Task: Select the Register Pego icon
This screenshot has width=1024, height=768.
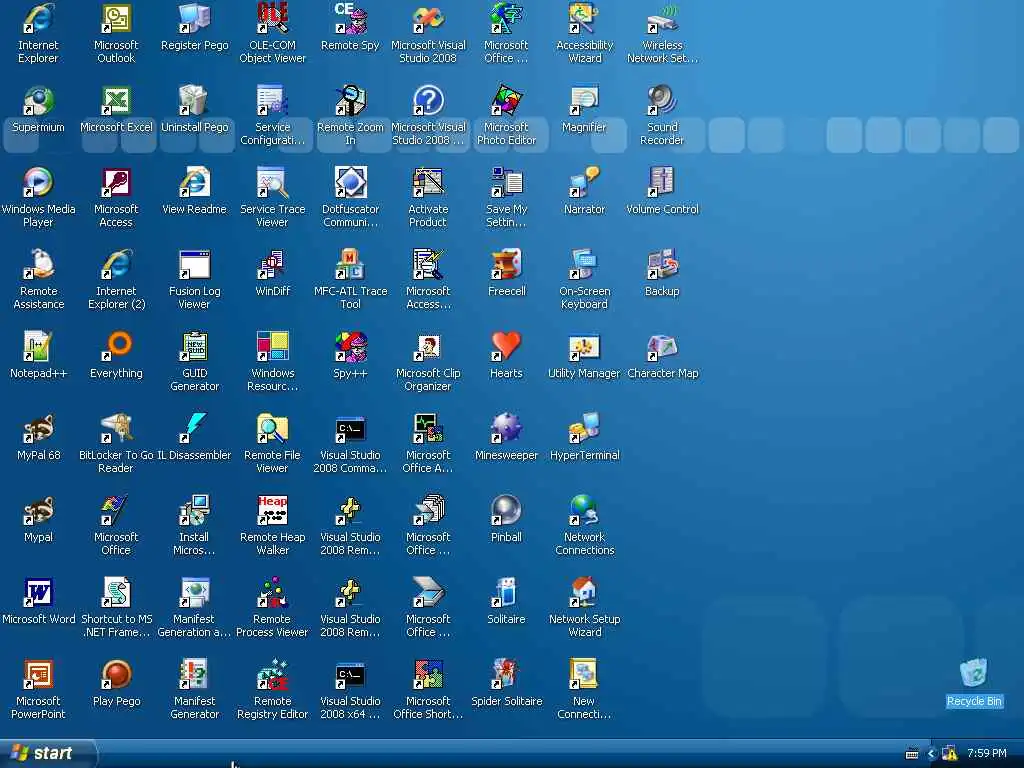Action: coord(195,19)
